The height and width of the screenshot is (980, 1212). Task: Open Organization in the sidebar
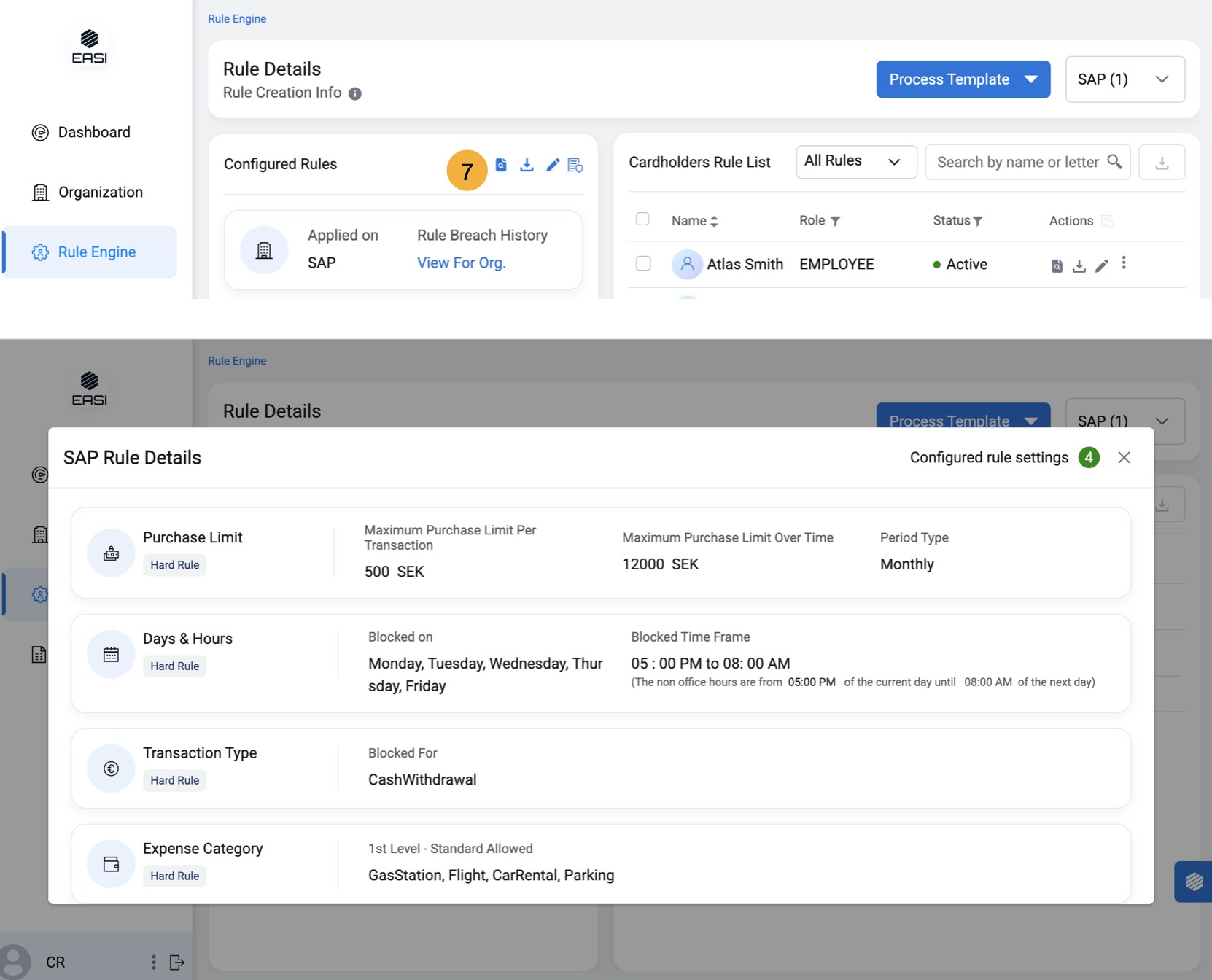click(100, 192)
